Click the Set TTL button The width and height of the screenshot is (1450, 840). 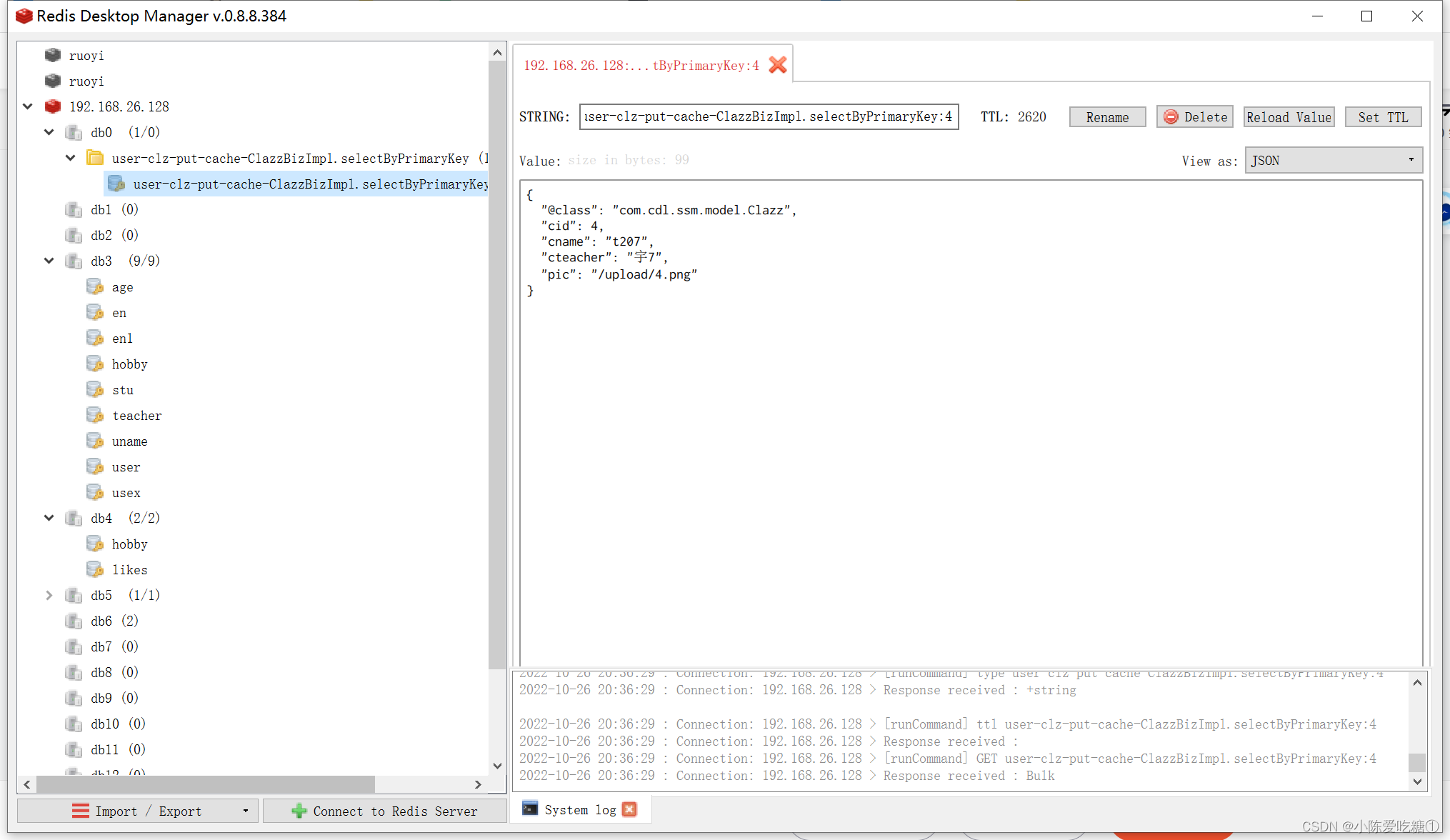point(1383,117)
